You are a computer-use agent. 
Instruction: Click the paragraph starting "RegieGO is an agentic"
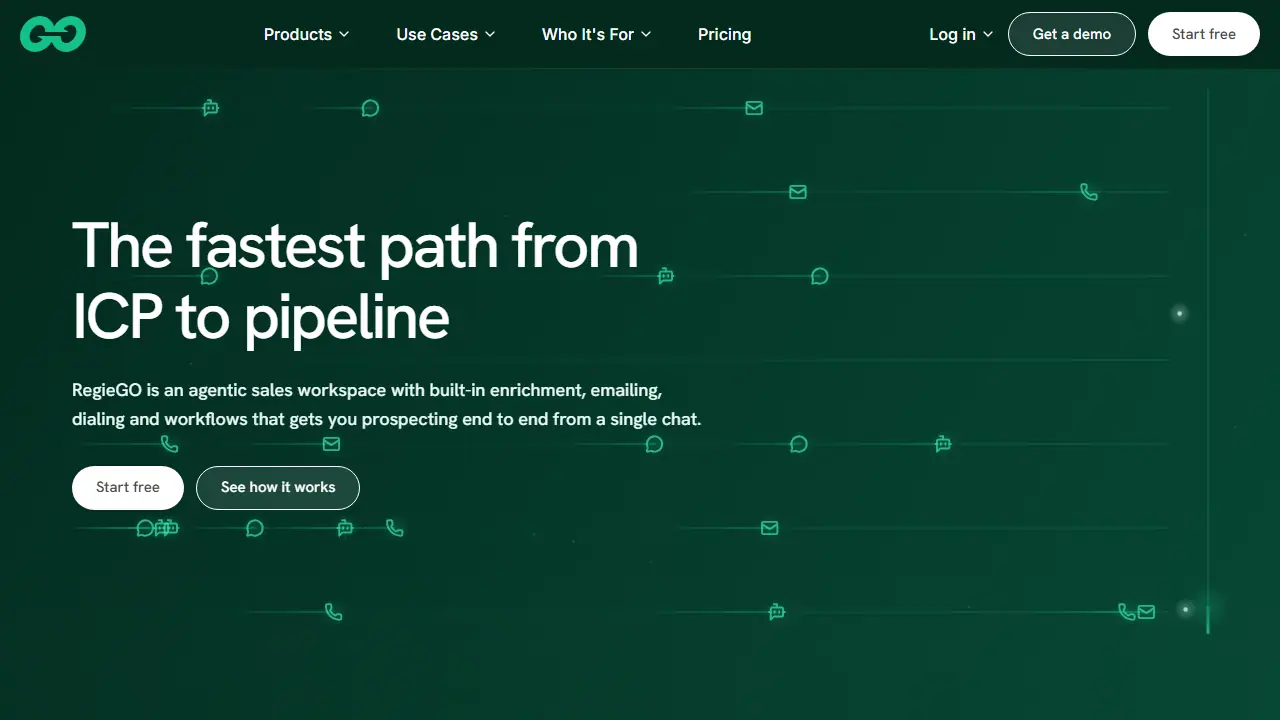pyautogui.click(x=387, y=404)
